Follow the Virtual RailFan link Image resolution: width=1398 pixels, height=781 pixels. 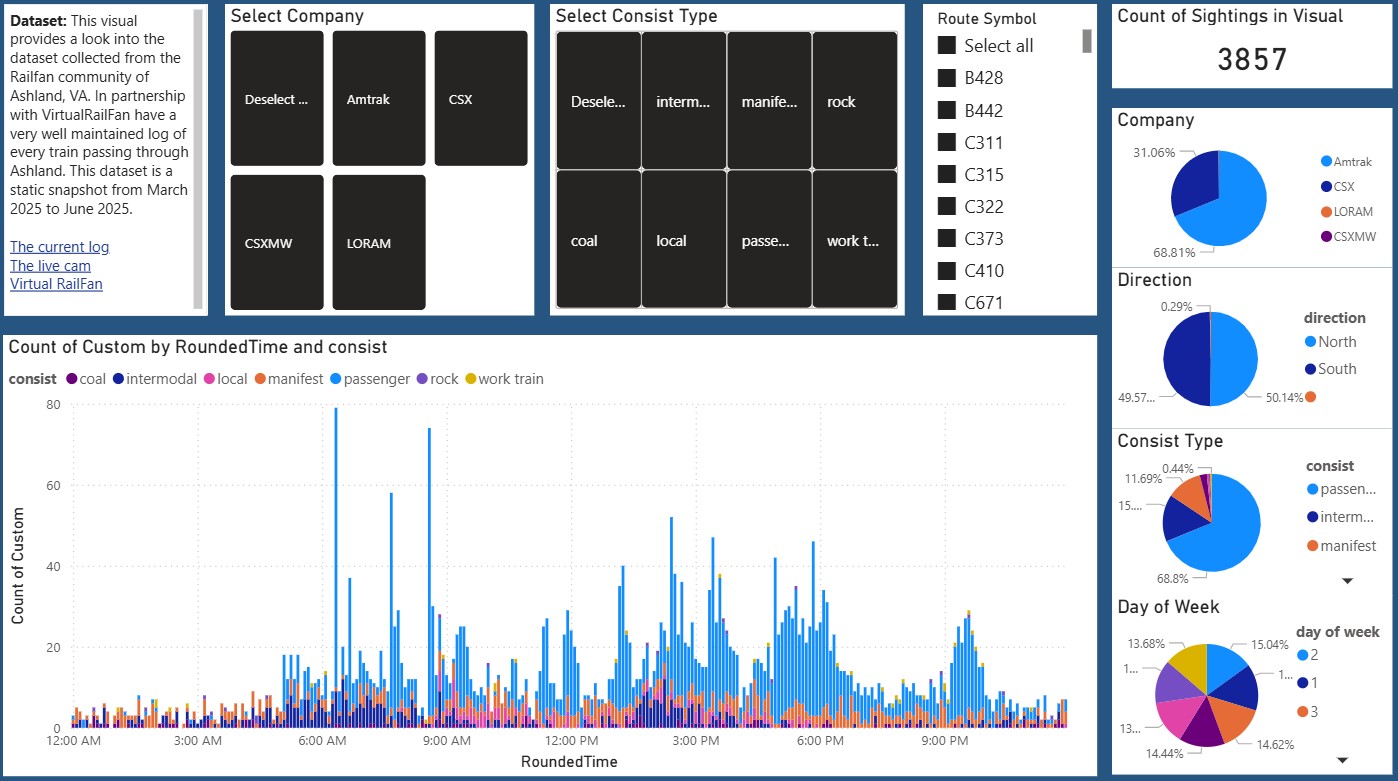56,283
